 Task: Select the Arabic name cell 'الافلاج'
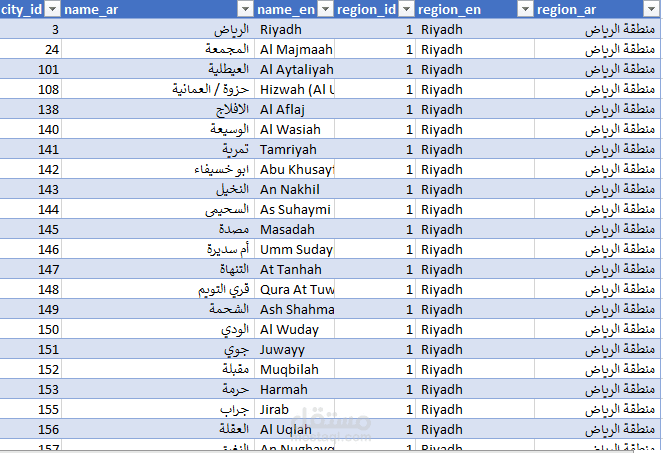coord(158,109)
